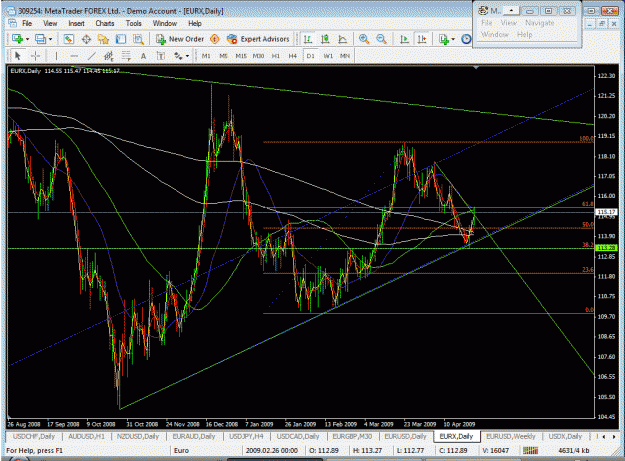Screen dimensions: 625x461
Task: Select the Equidistant Channel tool
Action: click(x=108, y=56)
